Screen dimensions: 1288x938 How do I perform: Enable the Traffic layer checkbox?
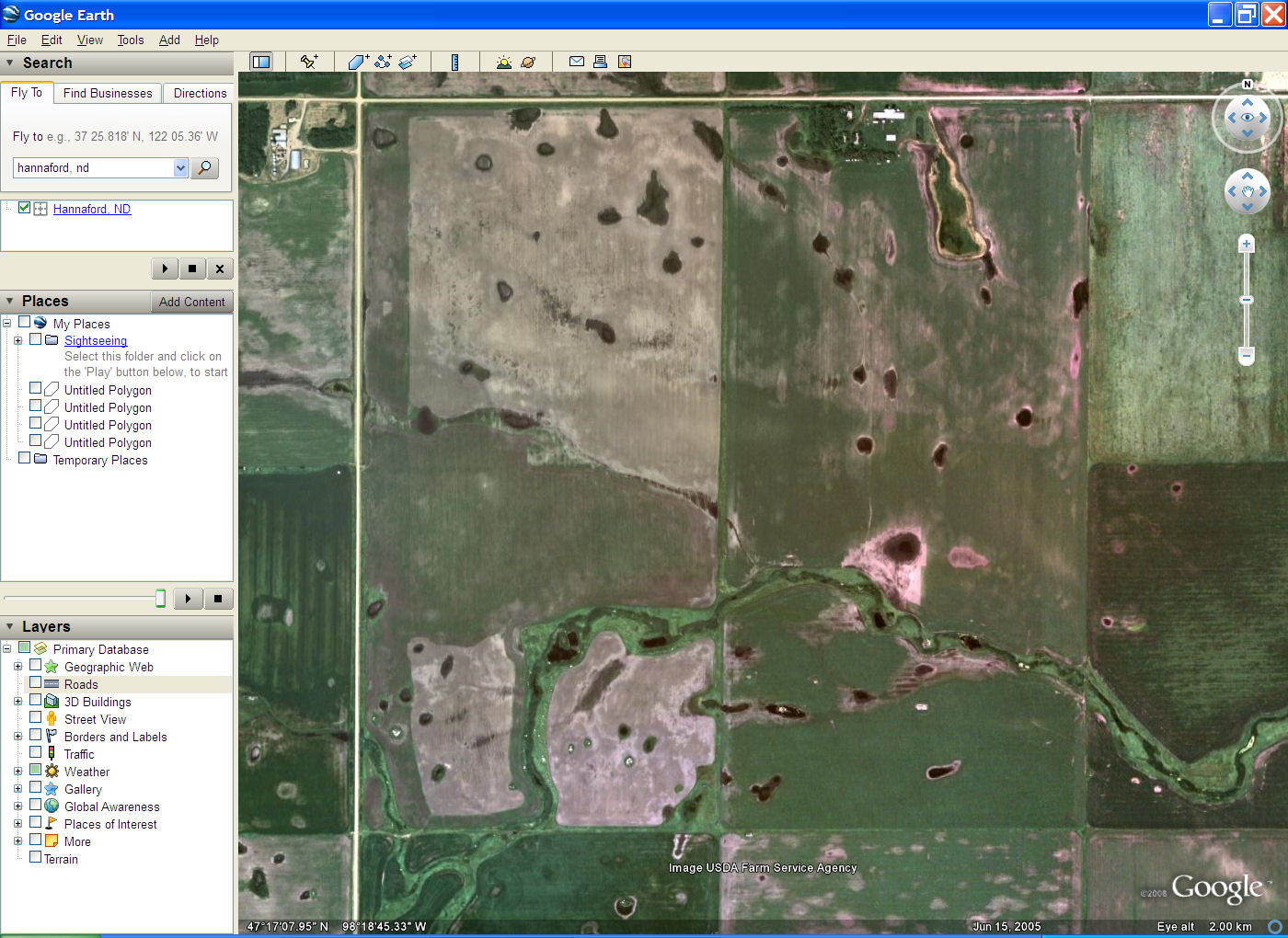tap(36, 752)
